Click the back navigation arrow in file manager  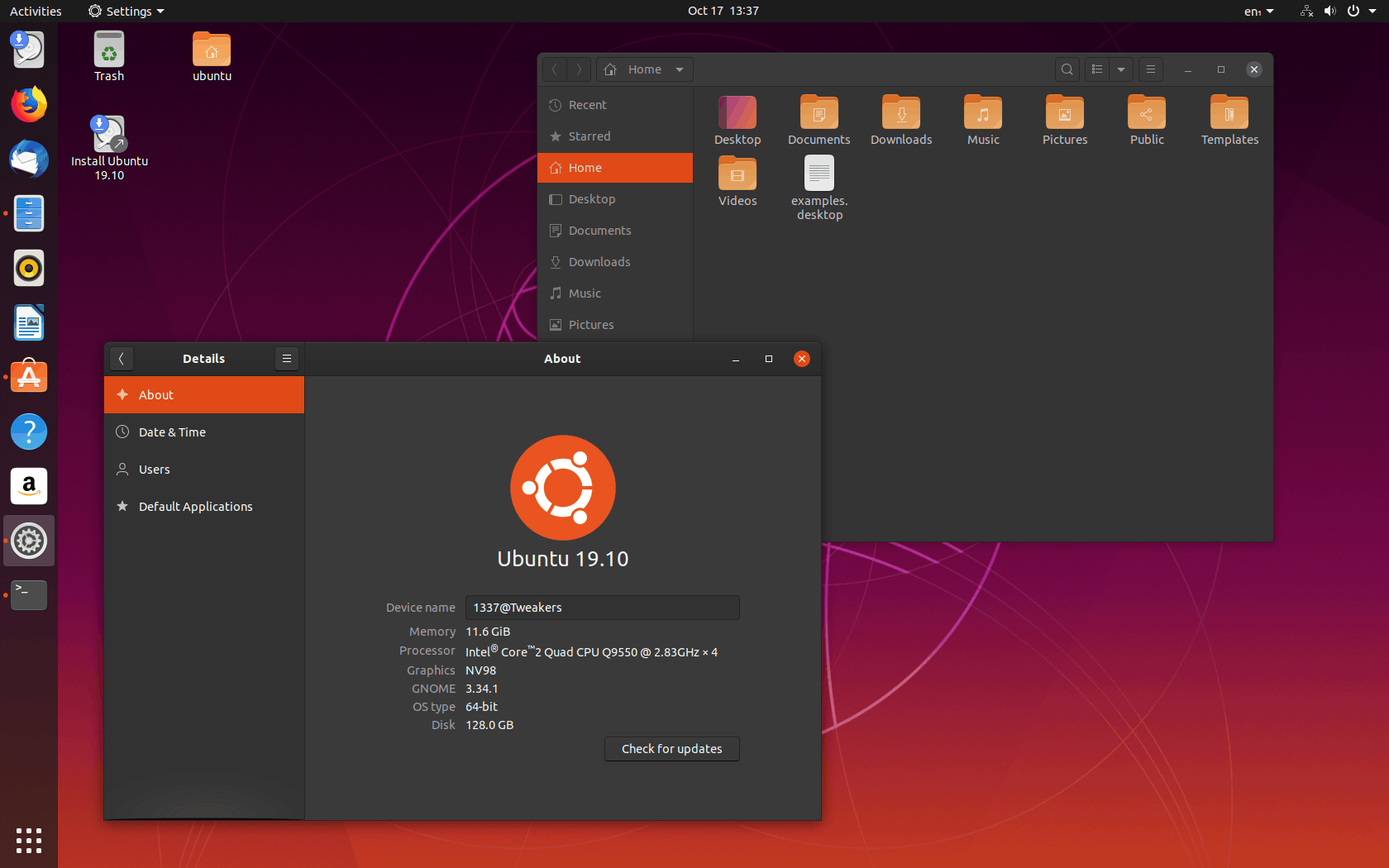(x=554, y=69)
